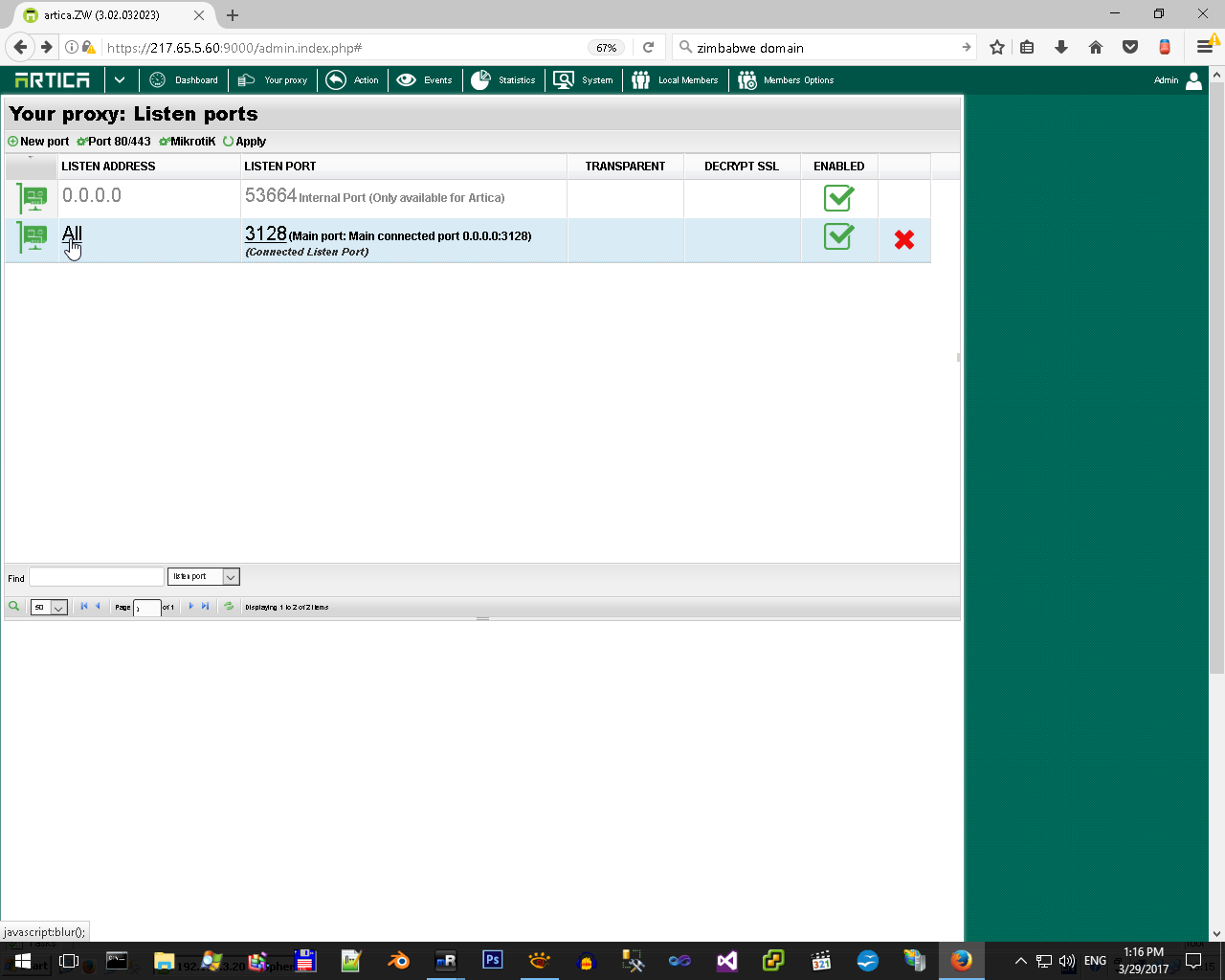Open the System menu
Image resolution: width=1225 pixels, height=980 pixels.
[x=583, y=80]
